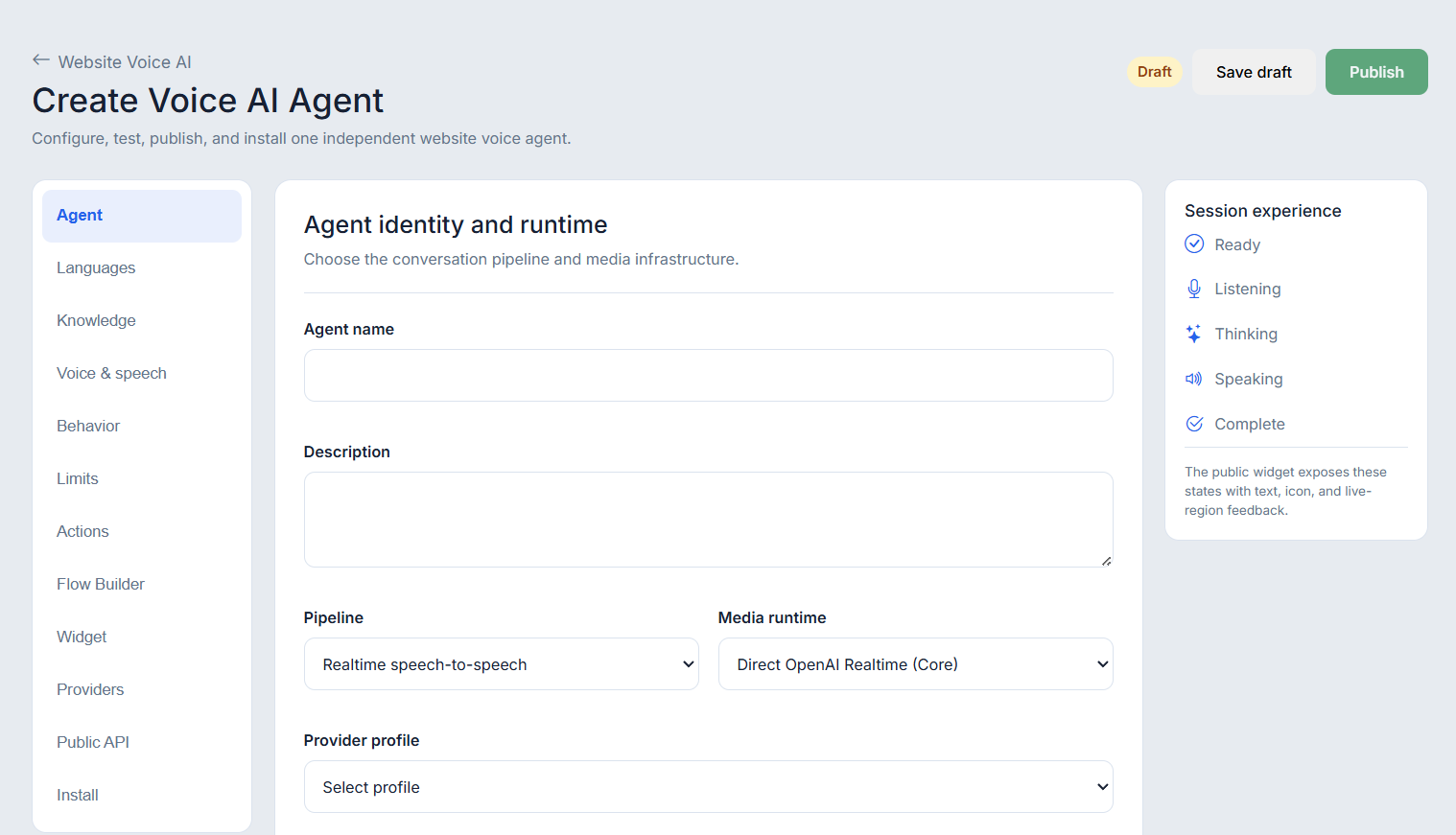Expand the Provider profile dropdown
The image size is (1456, 835).
[x=709, y=787]
